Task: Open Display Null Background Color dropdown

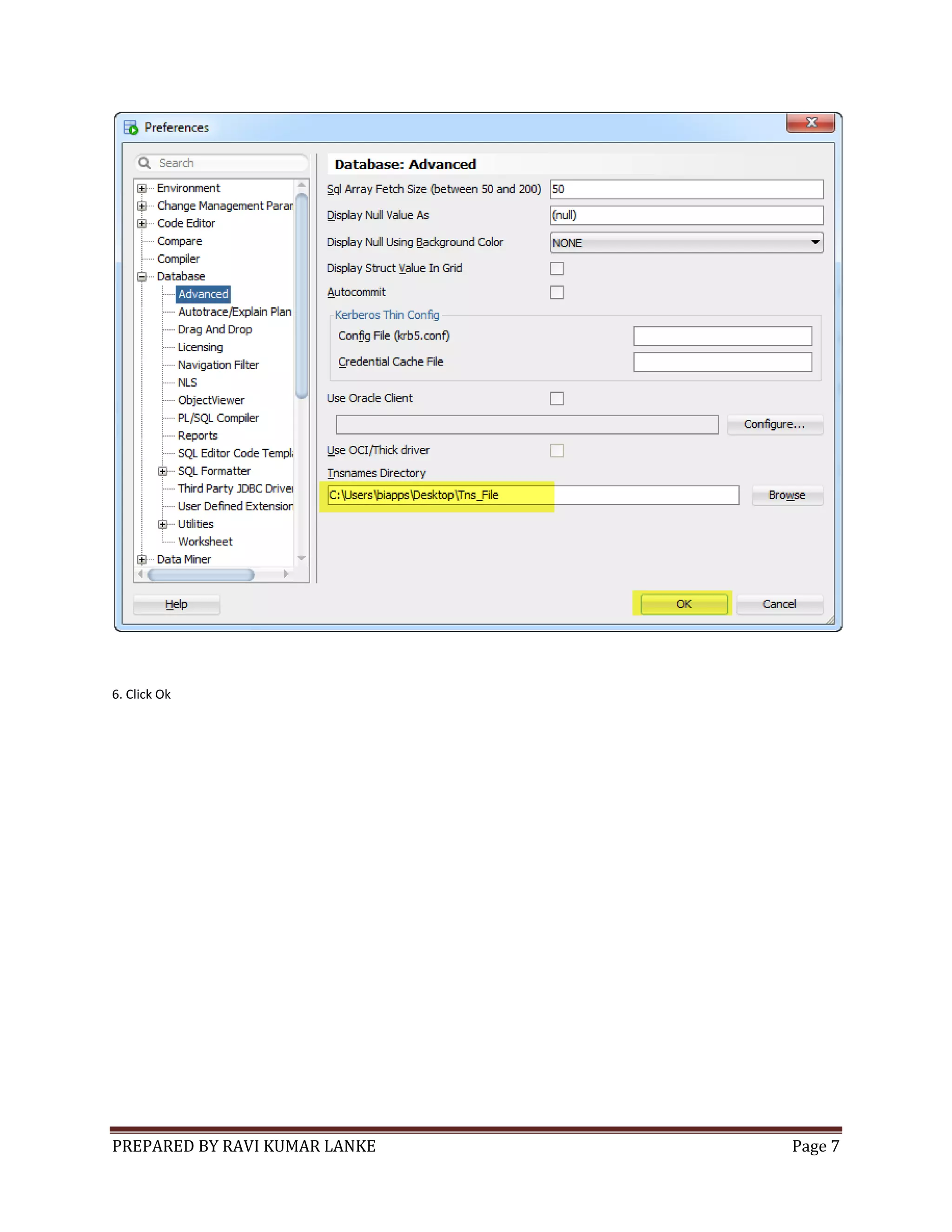Action: click(815, 243)
